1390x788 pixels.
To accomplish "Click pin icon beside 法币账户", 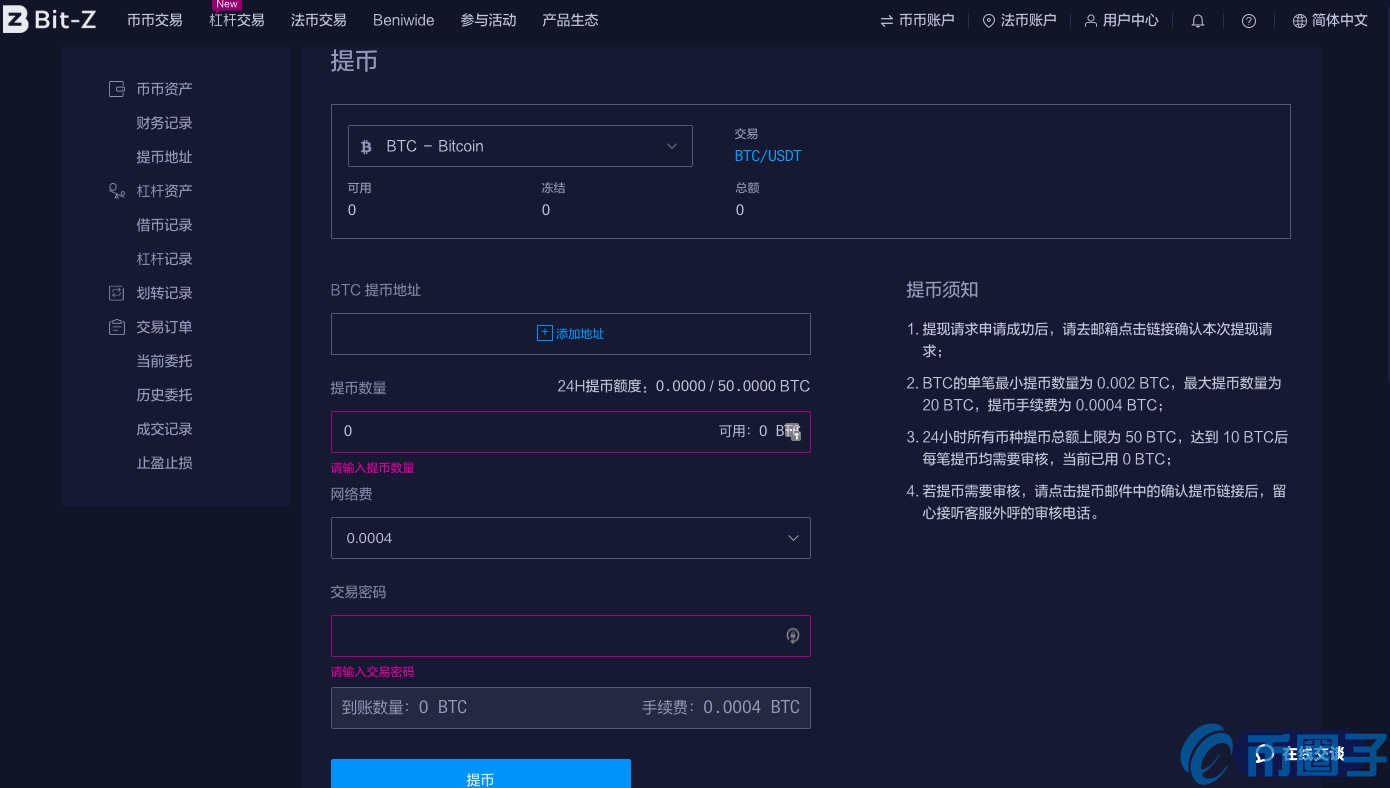I will pos(989,21).
